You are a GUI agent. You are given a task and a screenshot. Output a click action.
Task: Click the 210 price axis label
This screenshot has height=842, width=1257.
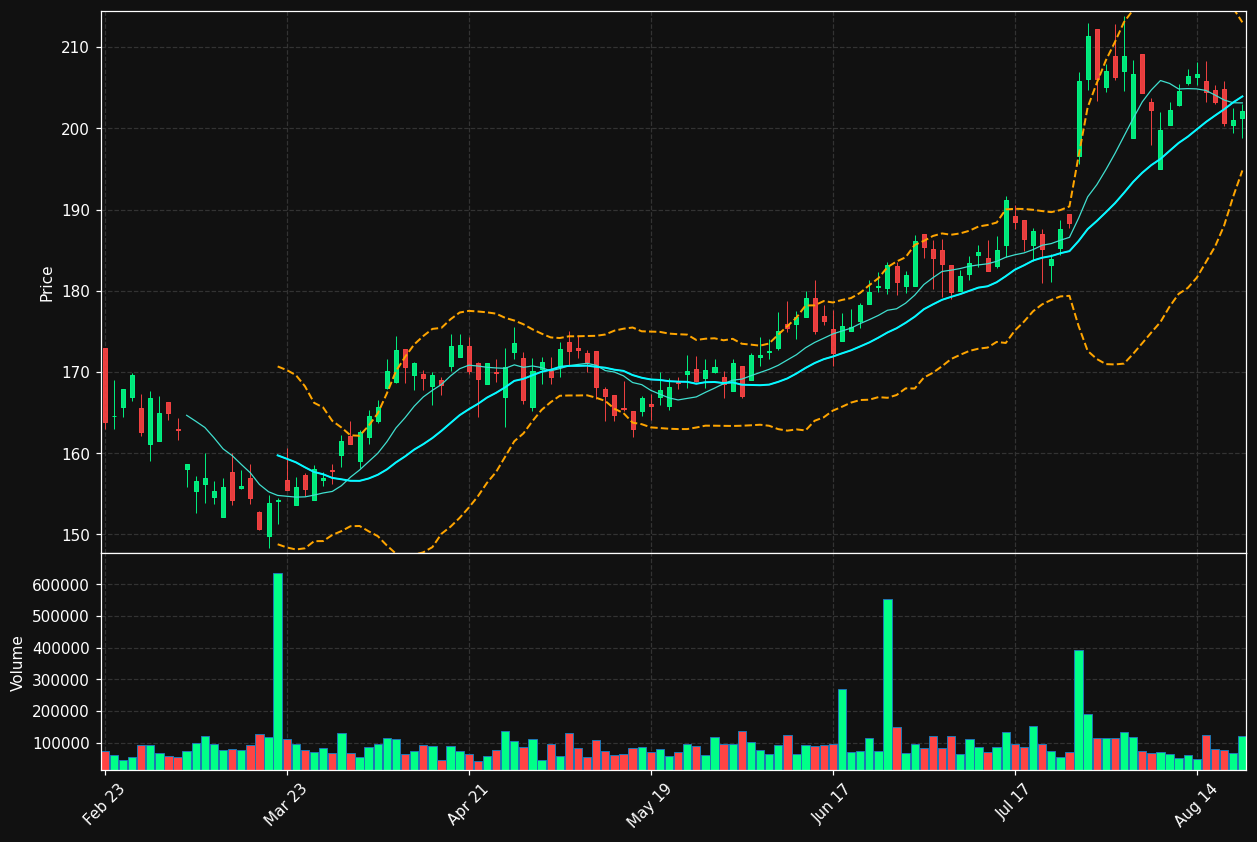click(x=76, y=48)
